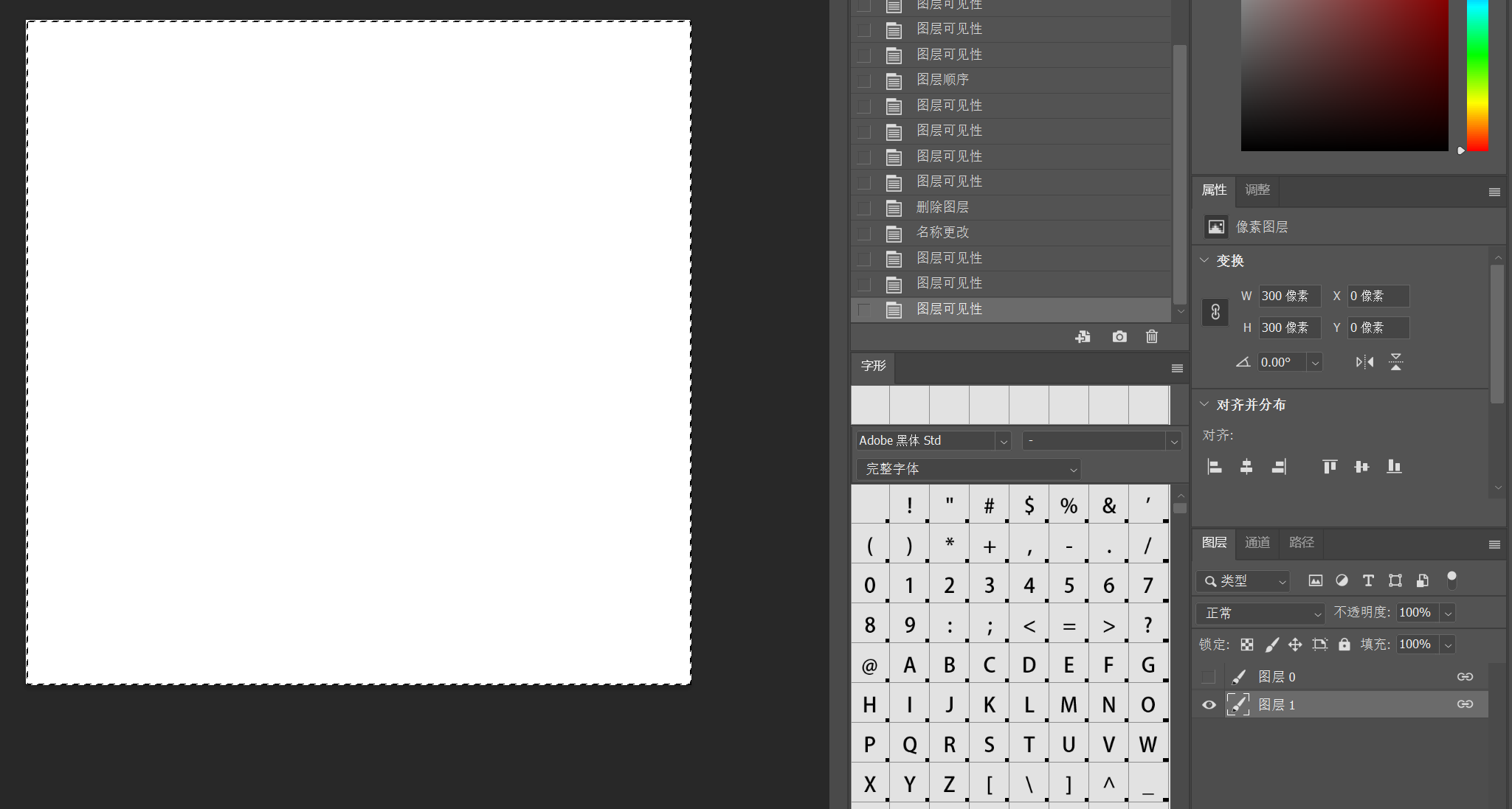Click lock transparent pixels icon
This screenshot has width=1512, height=809.
1247,645
